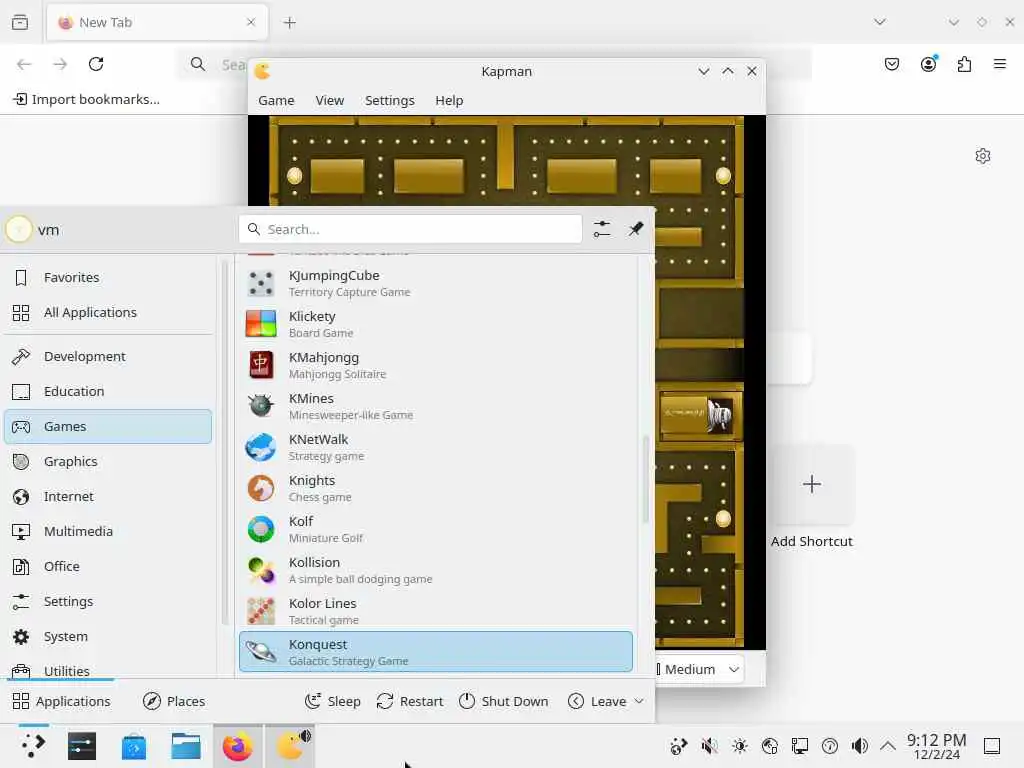Open the Multimedia category
The image size is (1024, 768).
coord(108,532)
